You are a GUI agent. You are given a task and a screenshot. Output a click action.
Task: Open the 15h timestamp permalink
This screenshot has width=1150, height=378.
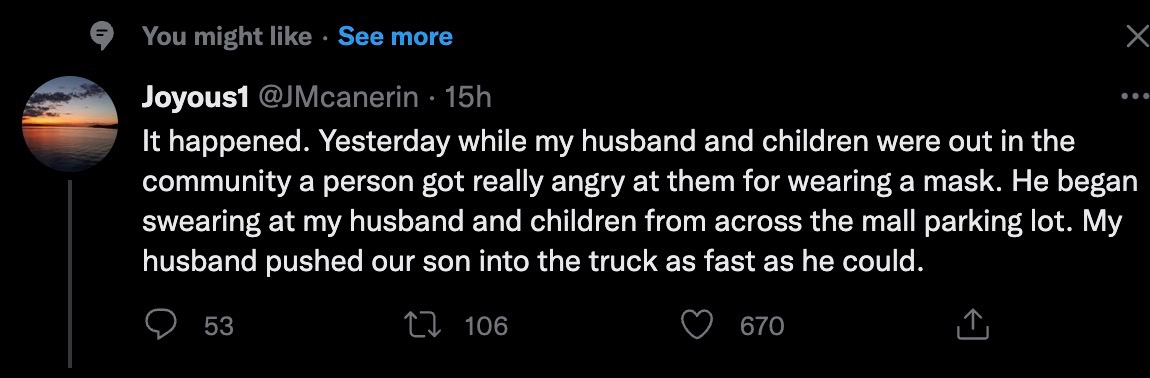468,97
